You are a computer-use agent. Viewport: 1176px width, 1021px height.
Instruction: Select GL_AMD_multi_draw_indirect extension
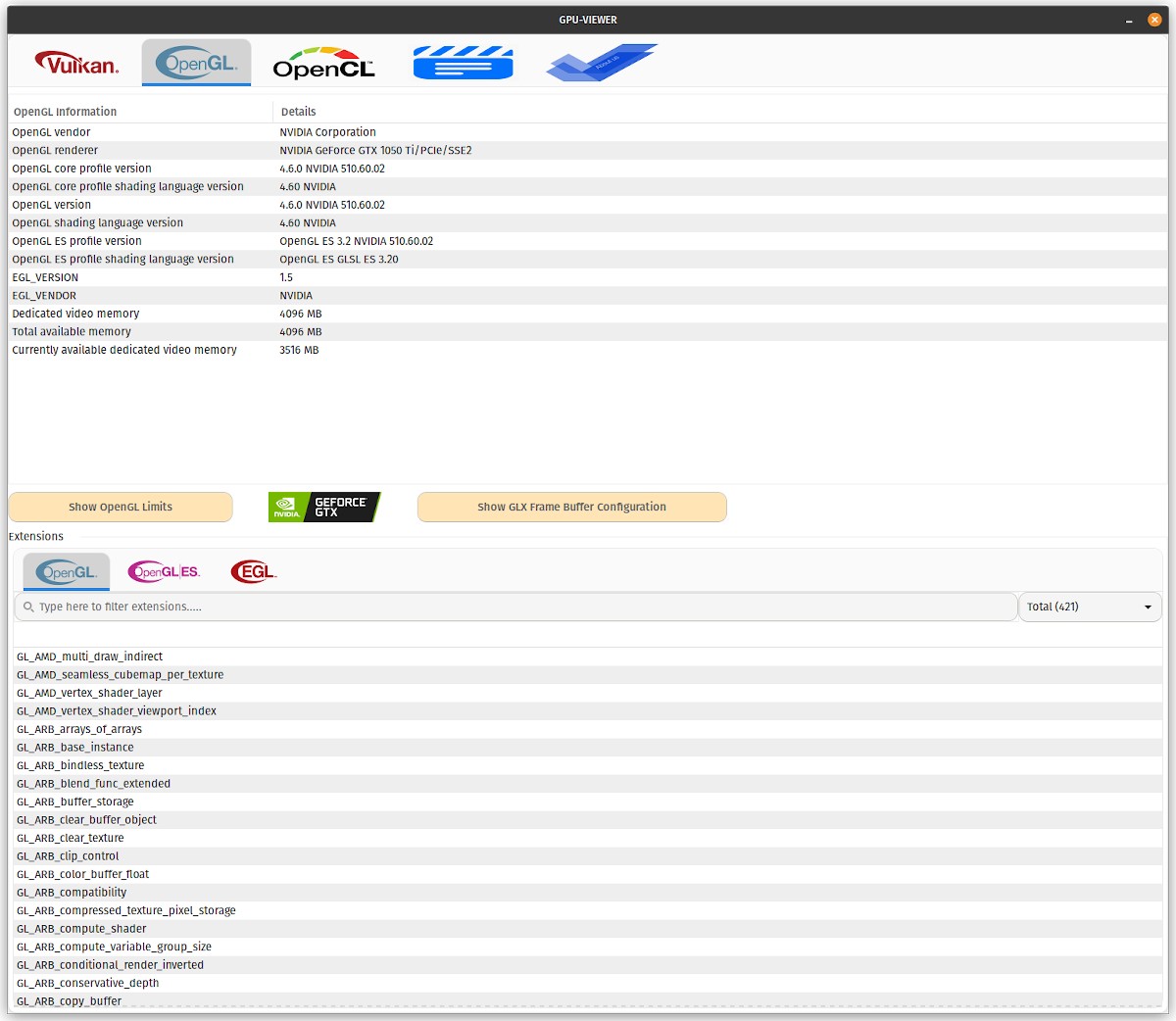pos(588,656)
